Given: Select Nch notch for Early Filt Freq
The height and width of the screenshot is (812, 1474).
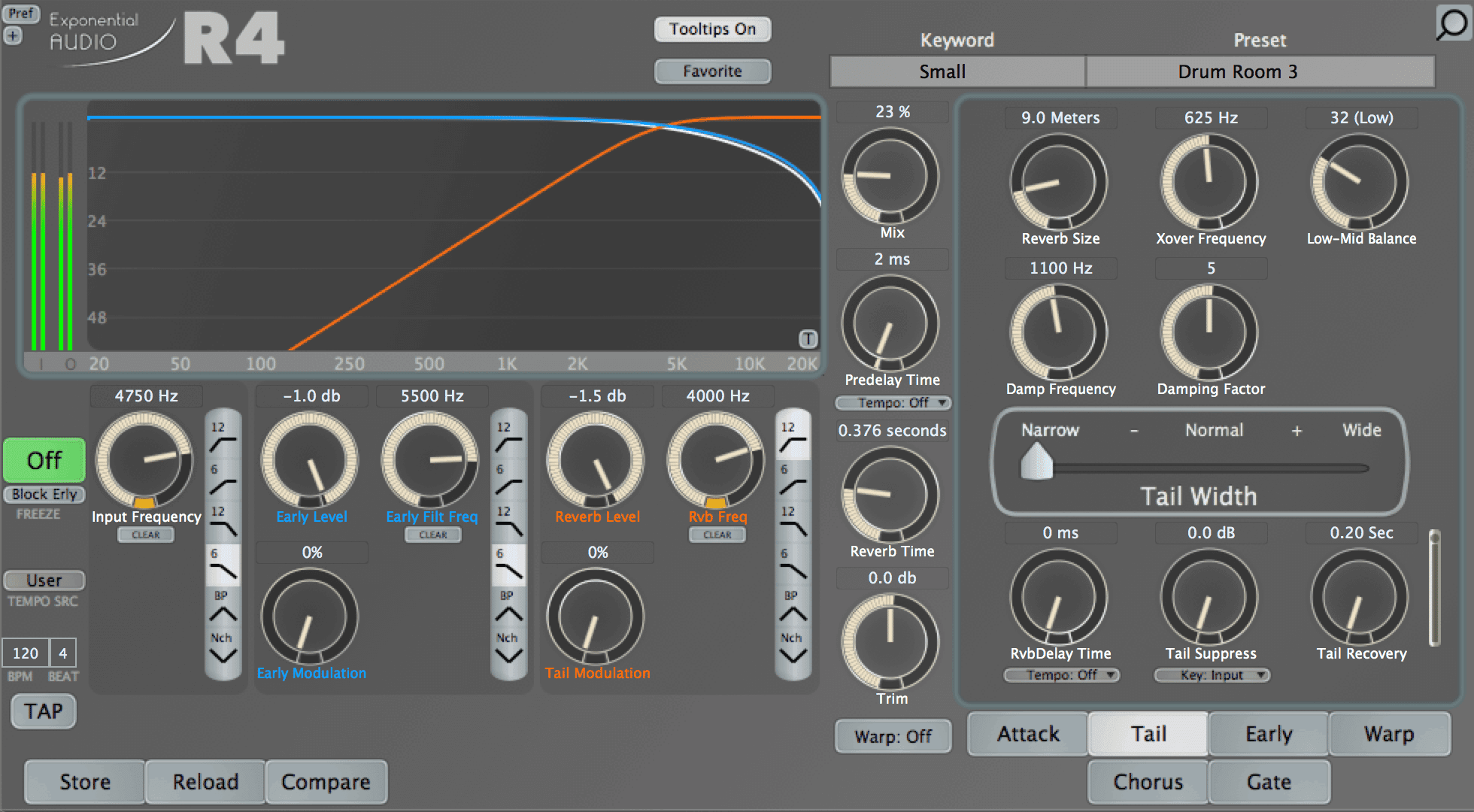Looking at the screenshot, I should pyautogui.click(x=508, y=648).
